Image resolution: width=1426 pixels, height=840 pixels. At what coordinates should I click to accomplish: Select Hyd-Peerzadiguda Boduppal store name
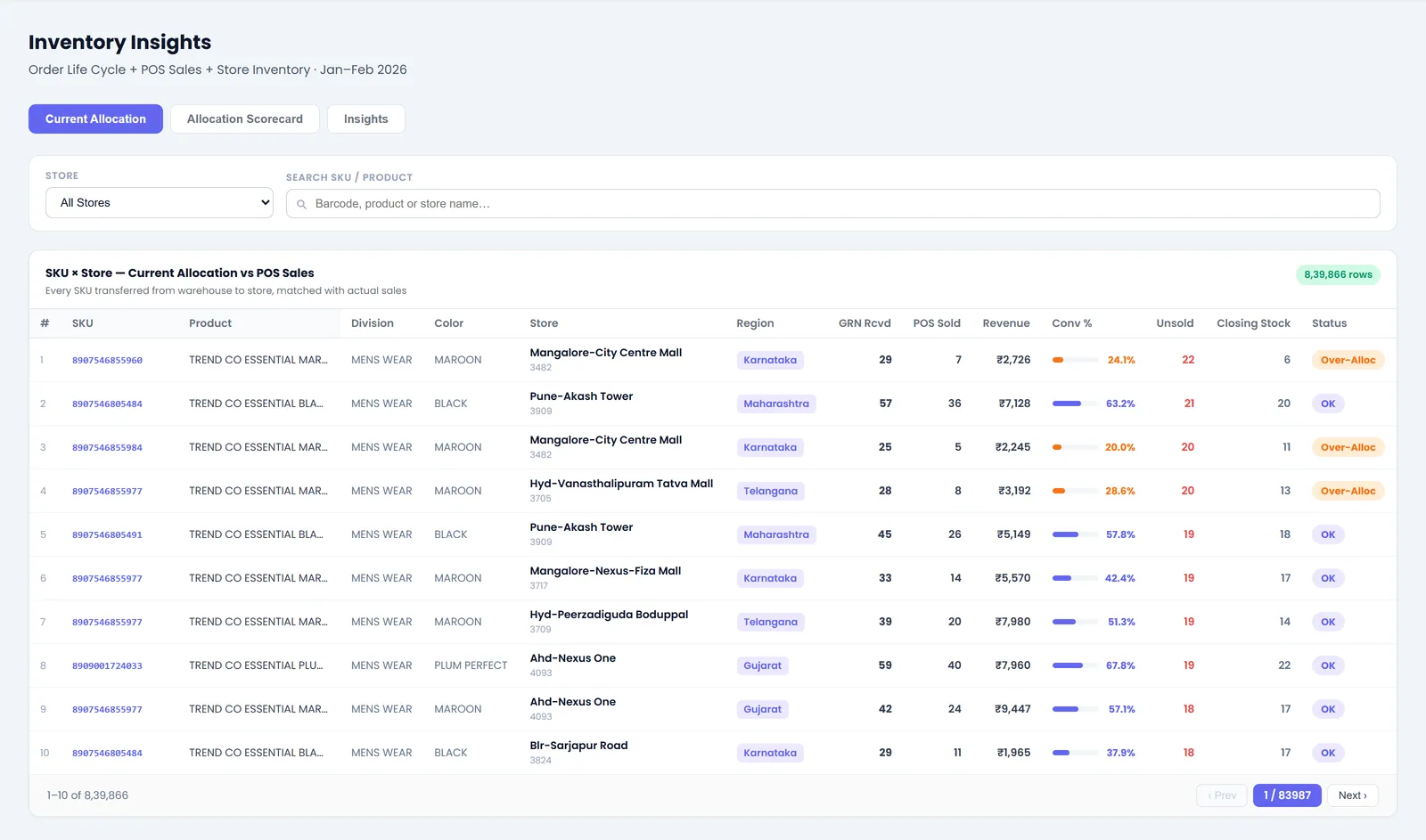click(x=609, y=615)
